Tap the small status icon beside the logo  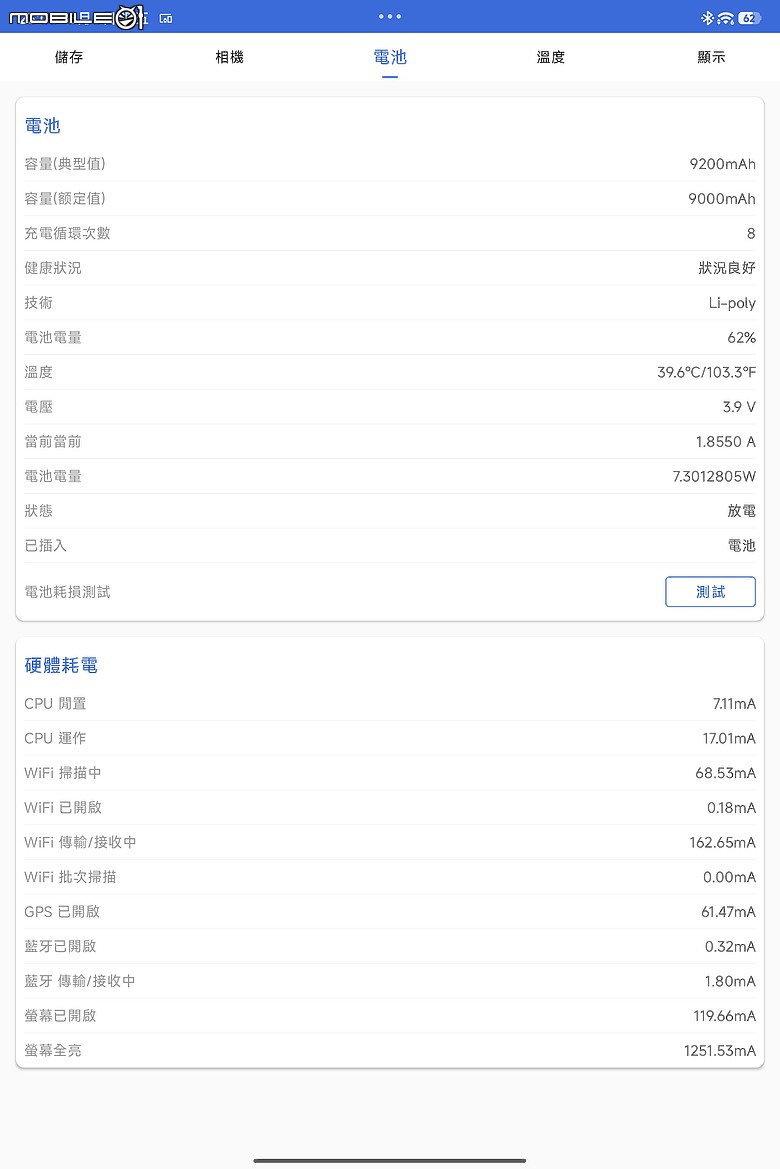click(166, 19)
